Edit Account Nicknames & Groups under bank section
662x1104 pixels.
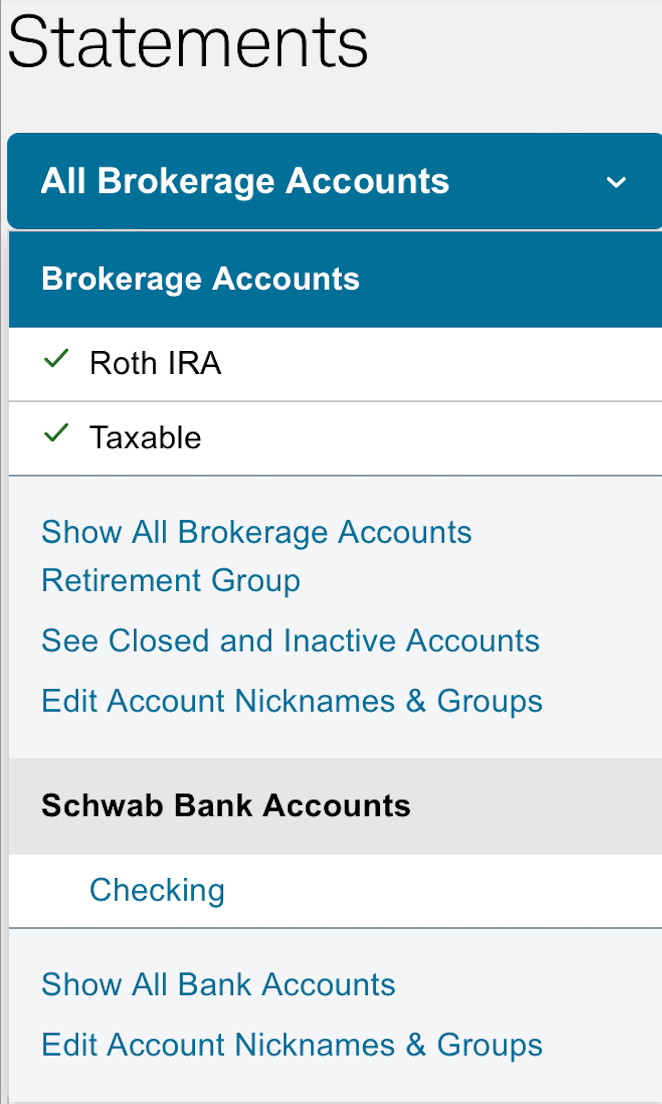point(292,1045)
